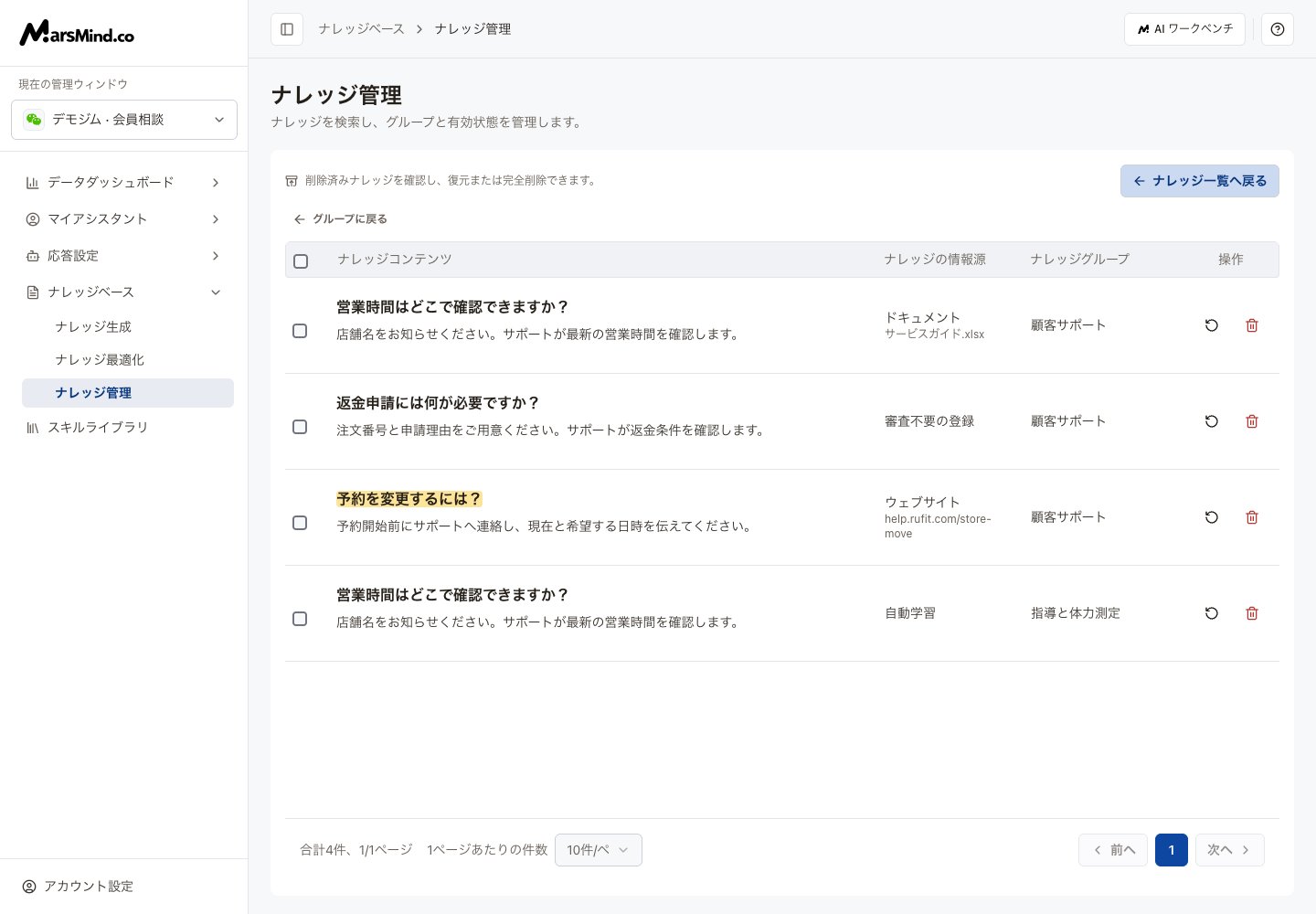Open アカウント設定 at the sidebar bottom
This screenshot has width=1316, height=914.
tap(79, 887)
